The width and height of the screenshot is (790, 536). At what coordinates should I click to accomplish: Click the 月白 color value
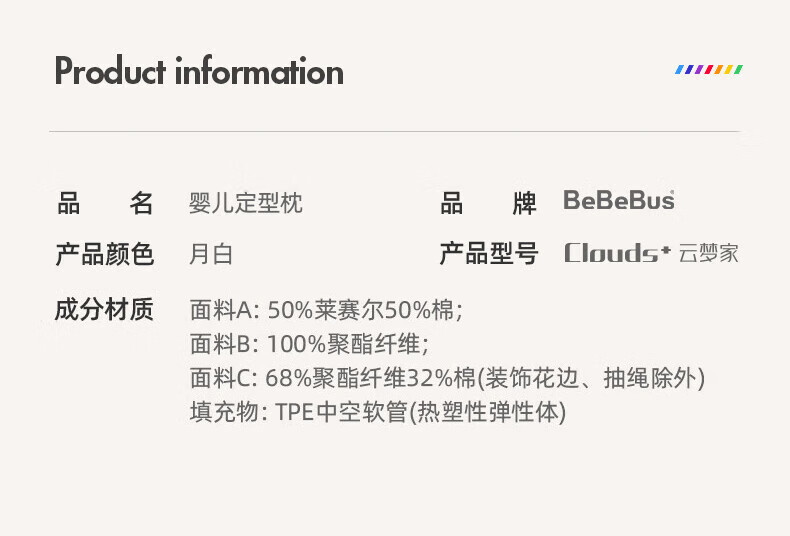[x=211, y=254]
